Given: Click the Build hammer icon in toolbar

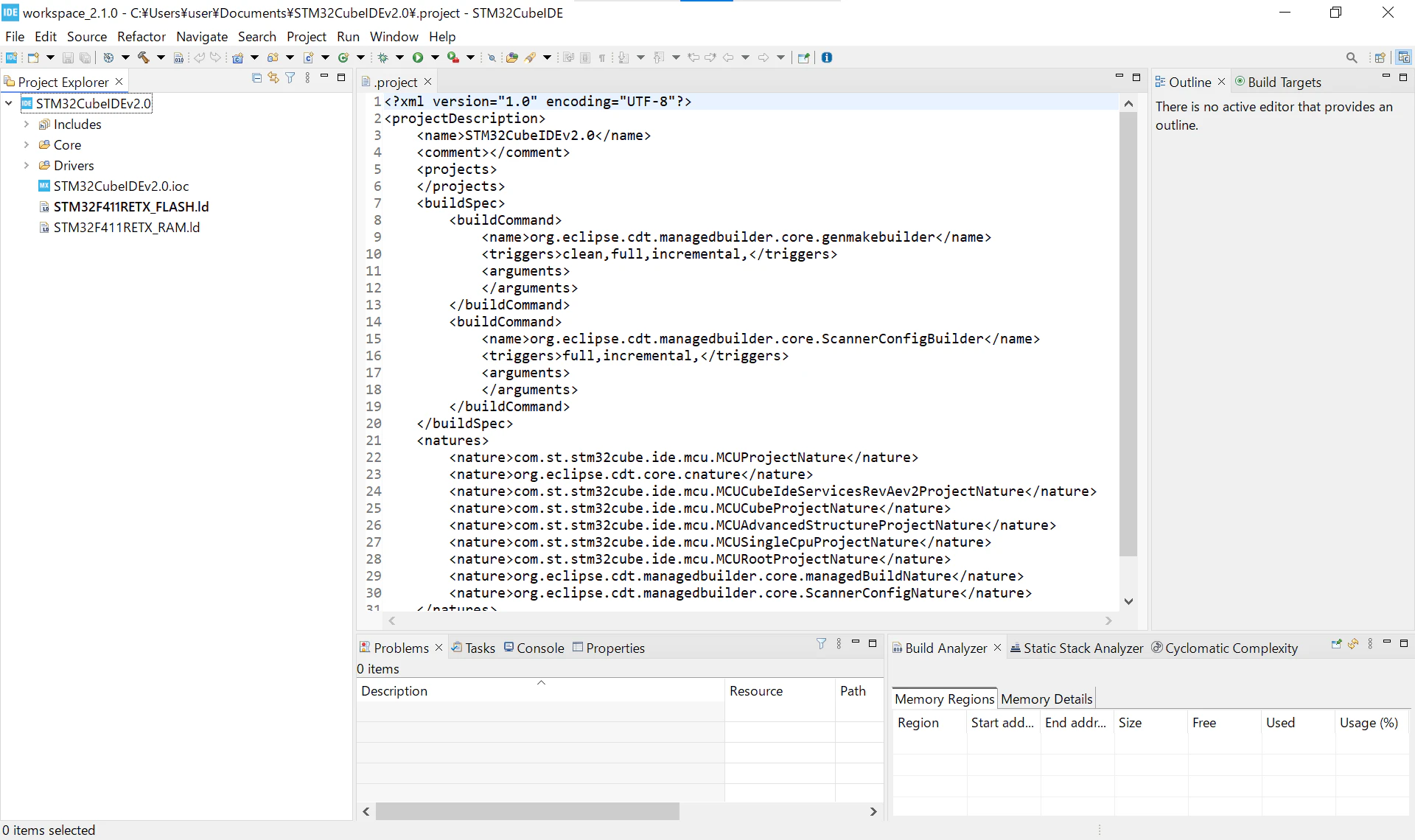Looking at the screenshot, I should (x=143, y=57).
